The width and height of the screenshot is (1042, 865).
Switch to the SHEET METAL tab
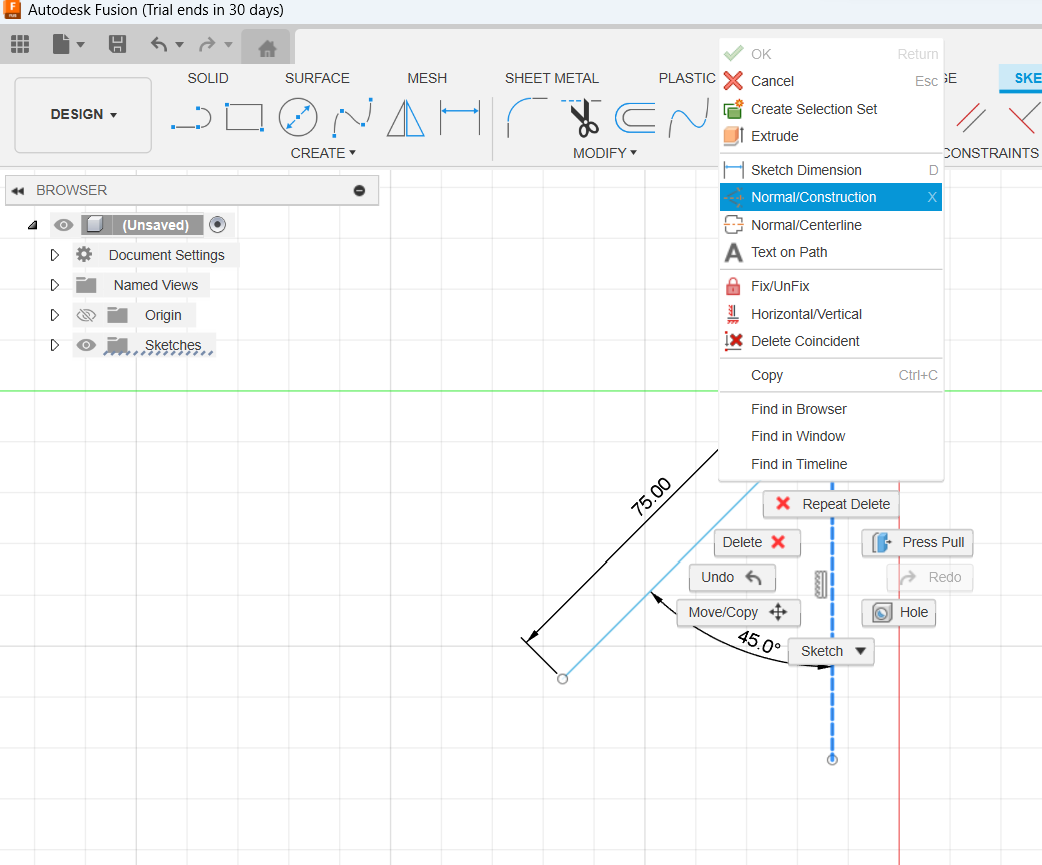pyautogui.click(x=552, y=78)
